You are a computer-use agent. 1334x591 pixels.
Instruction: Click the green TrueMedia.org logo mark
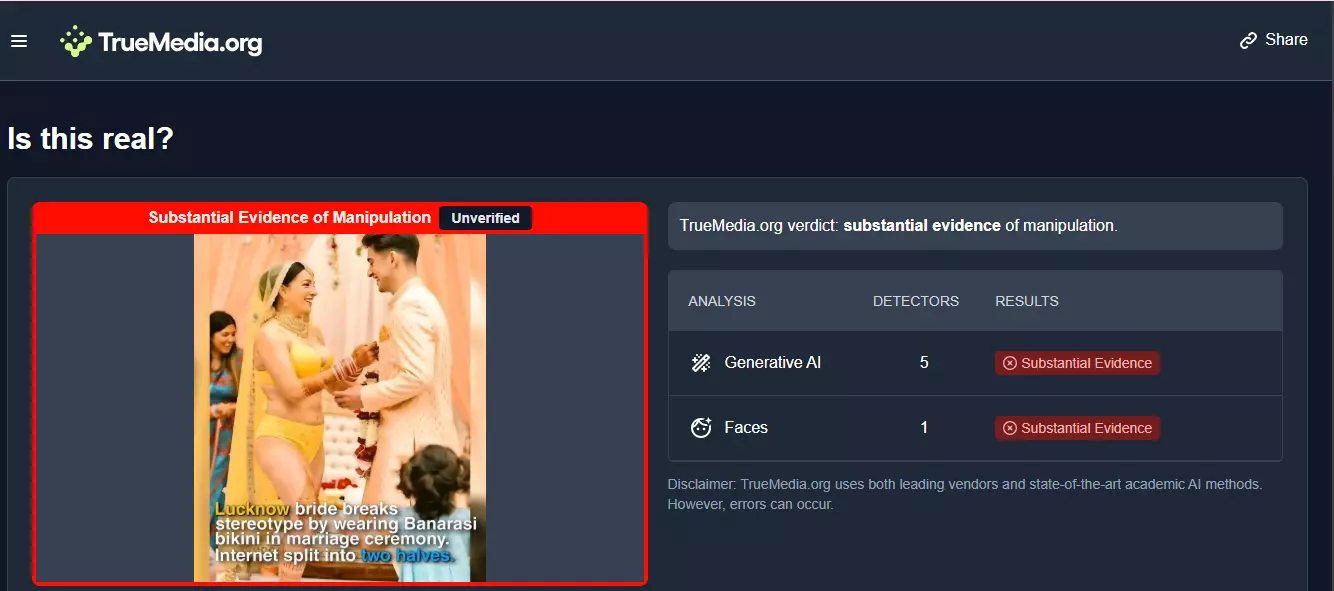click(77, 41)
